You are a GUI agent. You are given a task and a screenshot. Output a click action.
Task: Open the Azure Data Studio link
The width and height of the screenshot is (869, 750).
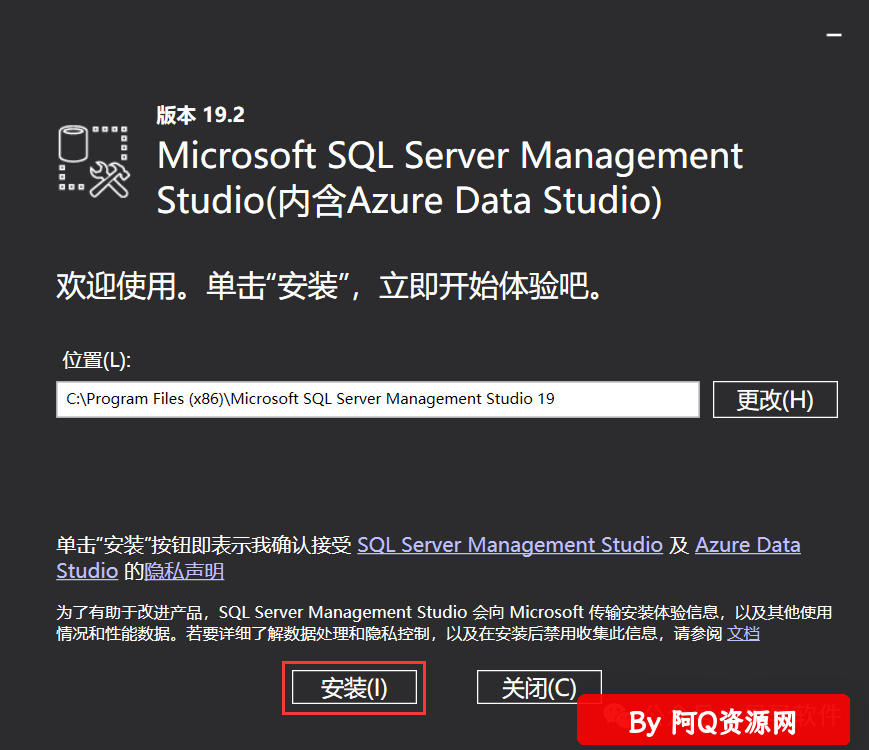pos(748,545)
